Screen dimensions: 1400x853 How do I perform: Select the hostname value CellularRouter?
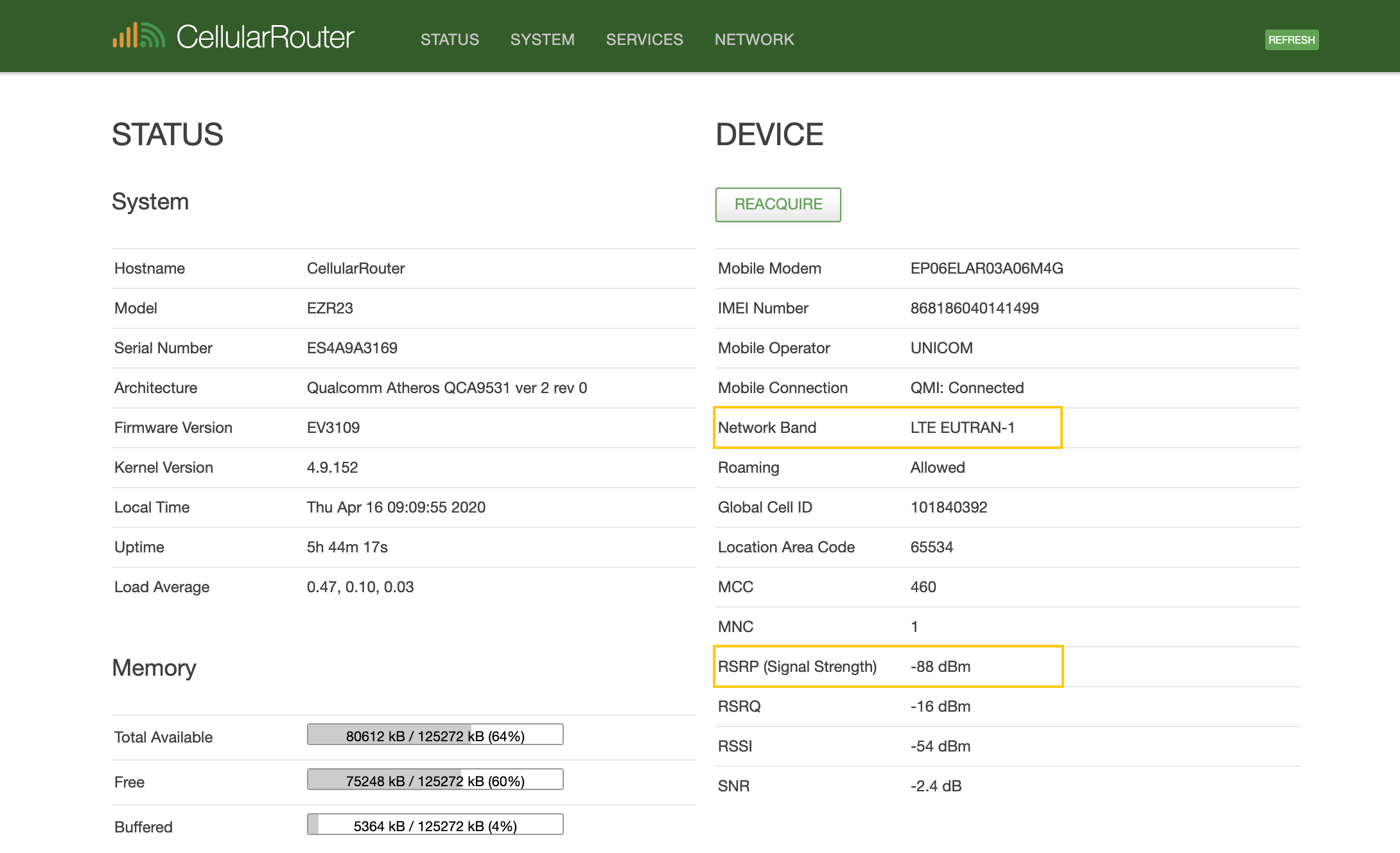tap(356, 268)
